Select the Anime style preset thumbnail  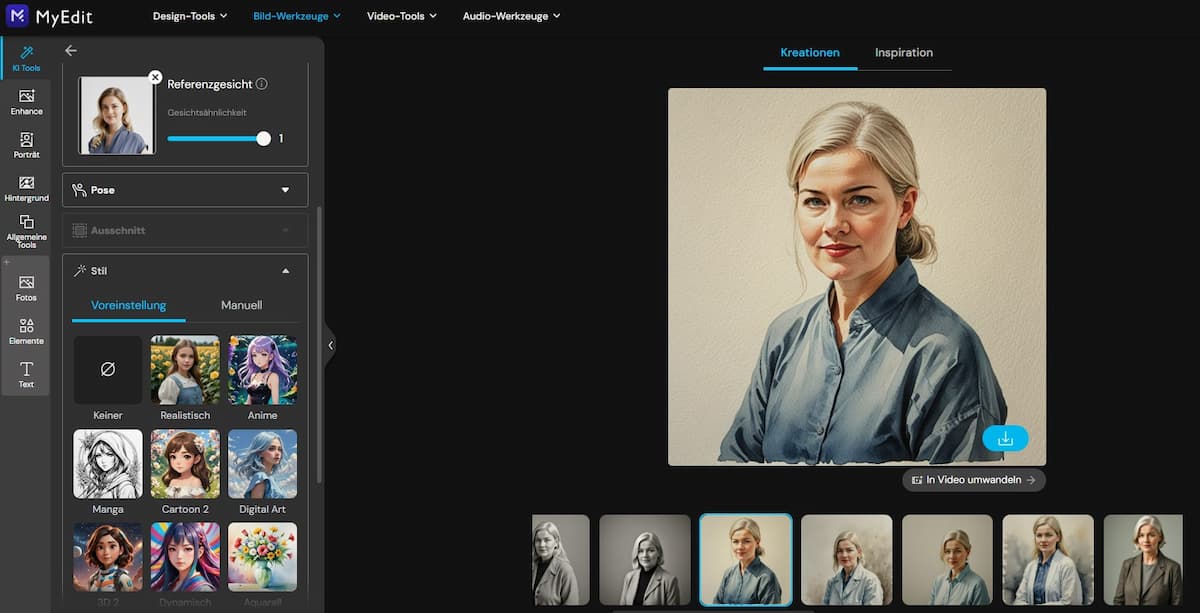coord(262,370)
